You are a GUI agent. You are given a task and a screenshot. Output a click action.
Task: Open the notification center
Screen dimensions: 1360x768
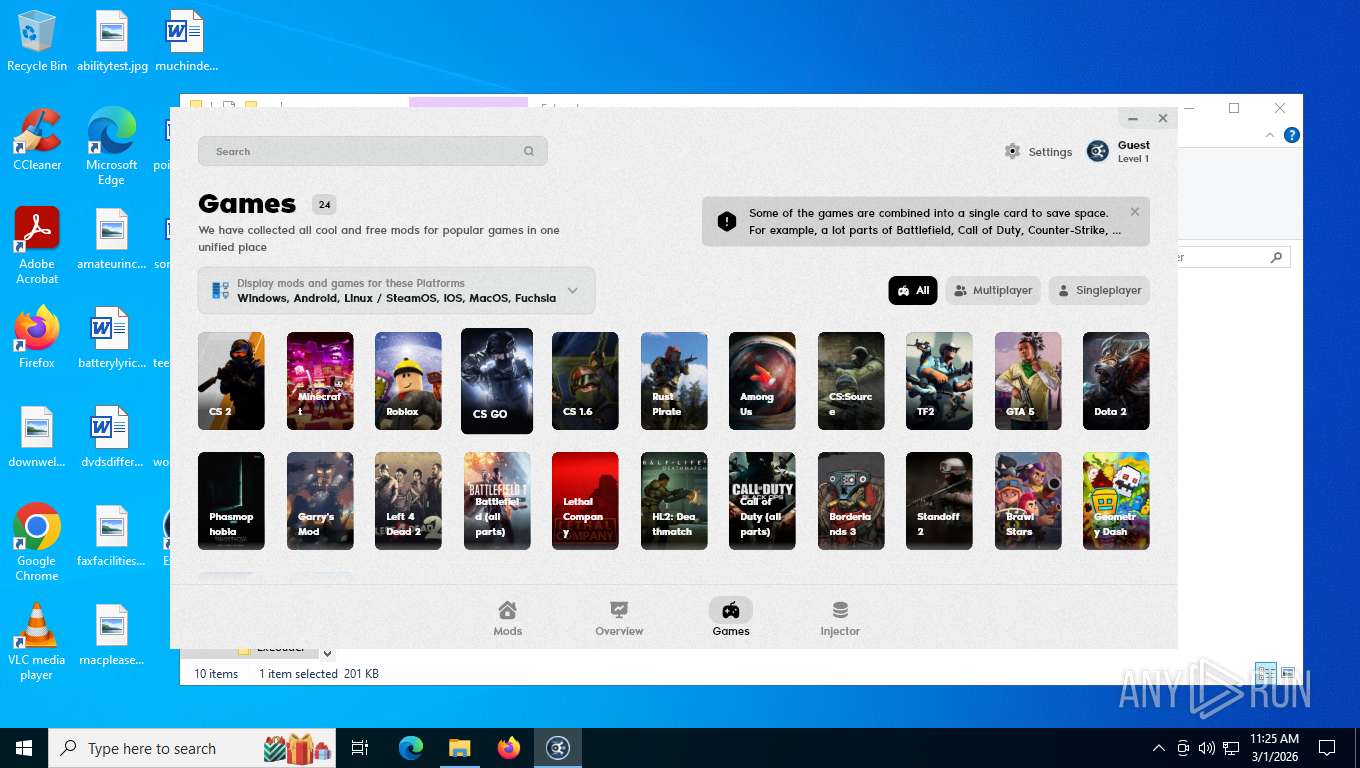click(1327, 748)
